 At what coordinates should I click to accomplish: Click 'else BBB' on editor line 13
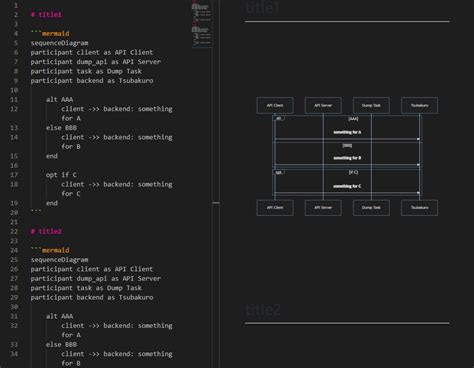pyautogui.click(x=61, y=128)
